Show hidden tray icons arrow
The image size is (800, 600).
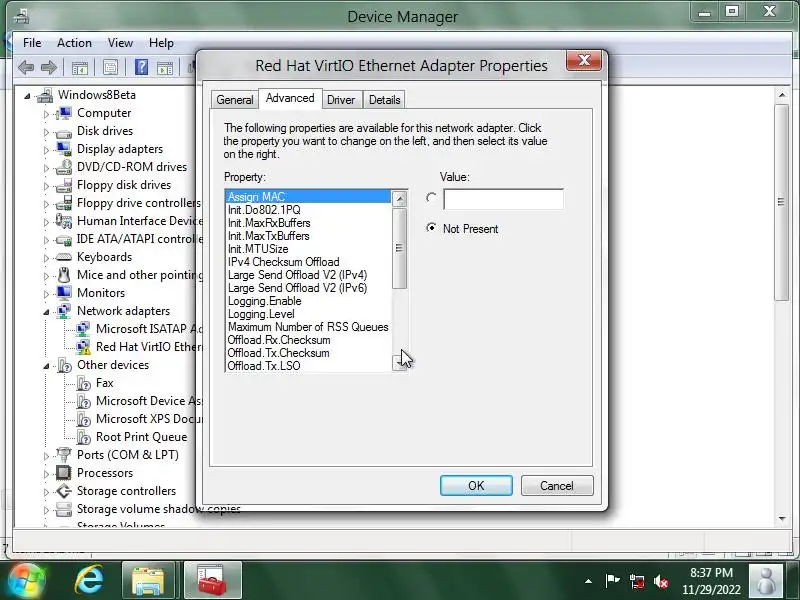point(588,581)
